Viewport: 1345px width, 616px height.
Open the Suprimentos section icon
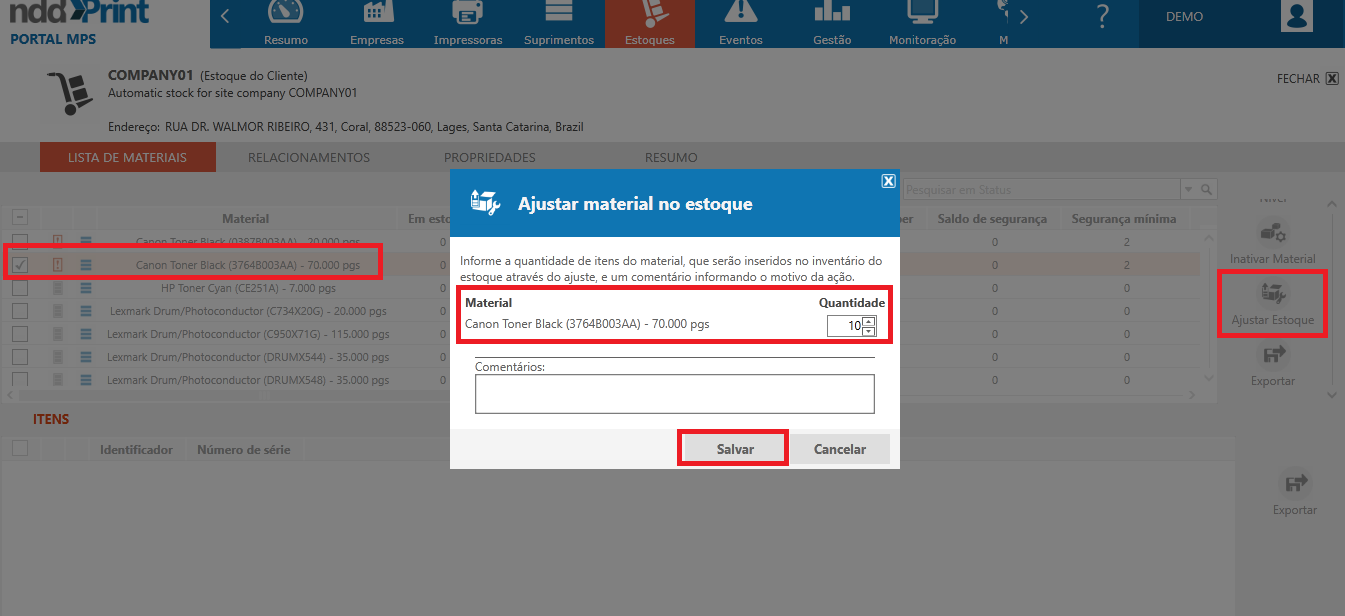[559, 14]
